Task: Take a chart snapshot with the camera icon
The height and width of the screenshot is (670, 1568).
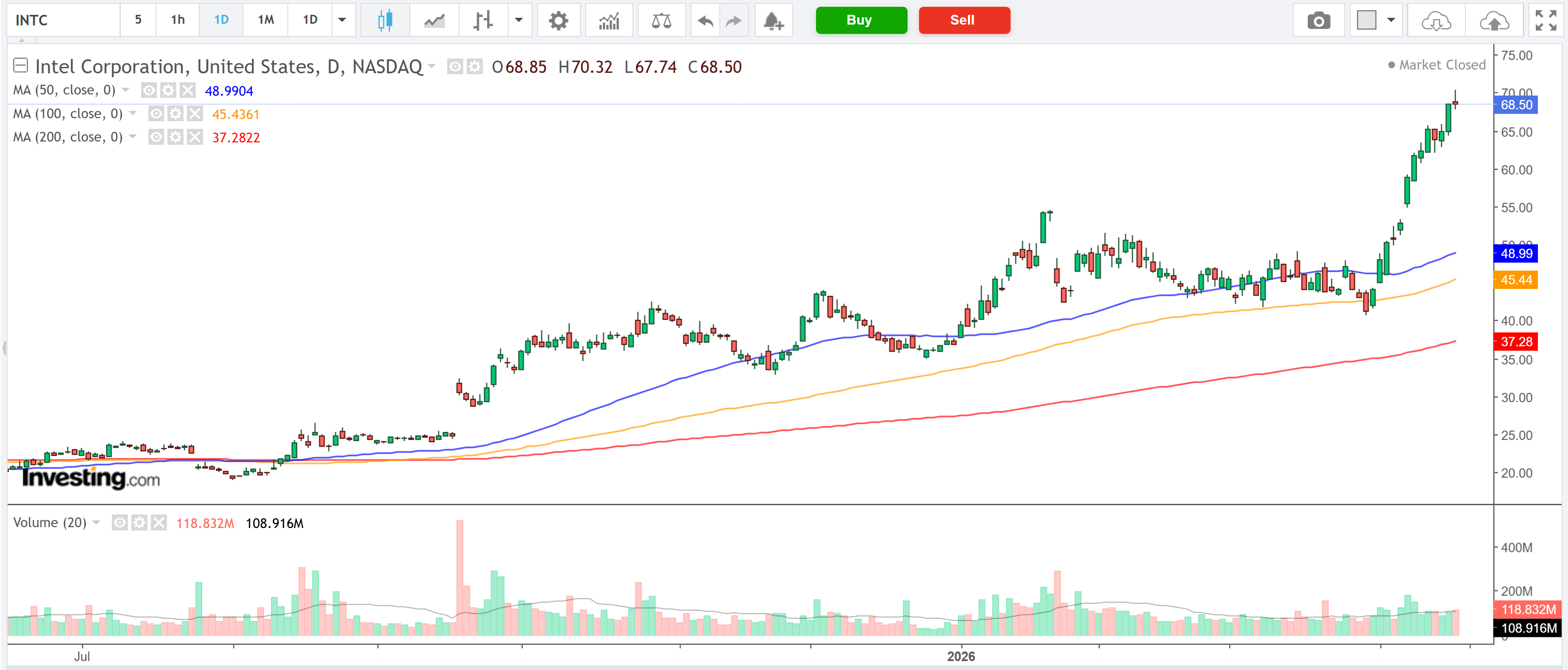Action: 1318,20
